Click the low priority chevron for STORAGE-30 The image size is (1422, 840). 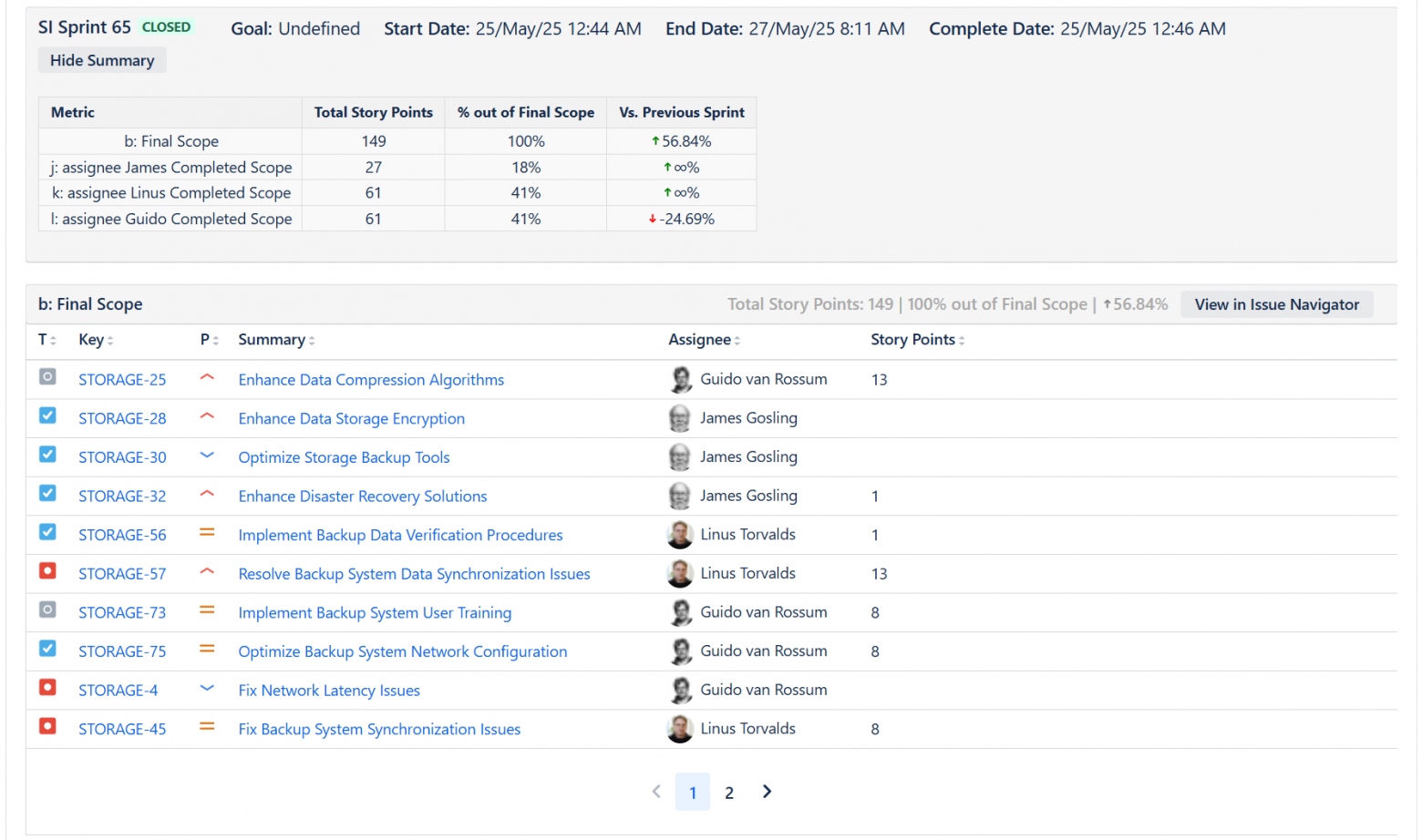click(x=207, y=456)
